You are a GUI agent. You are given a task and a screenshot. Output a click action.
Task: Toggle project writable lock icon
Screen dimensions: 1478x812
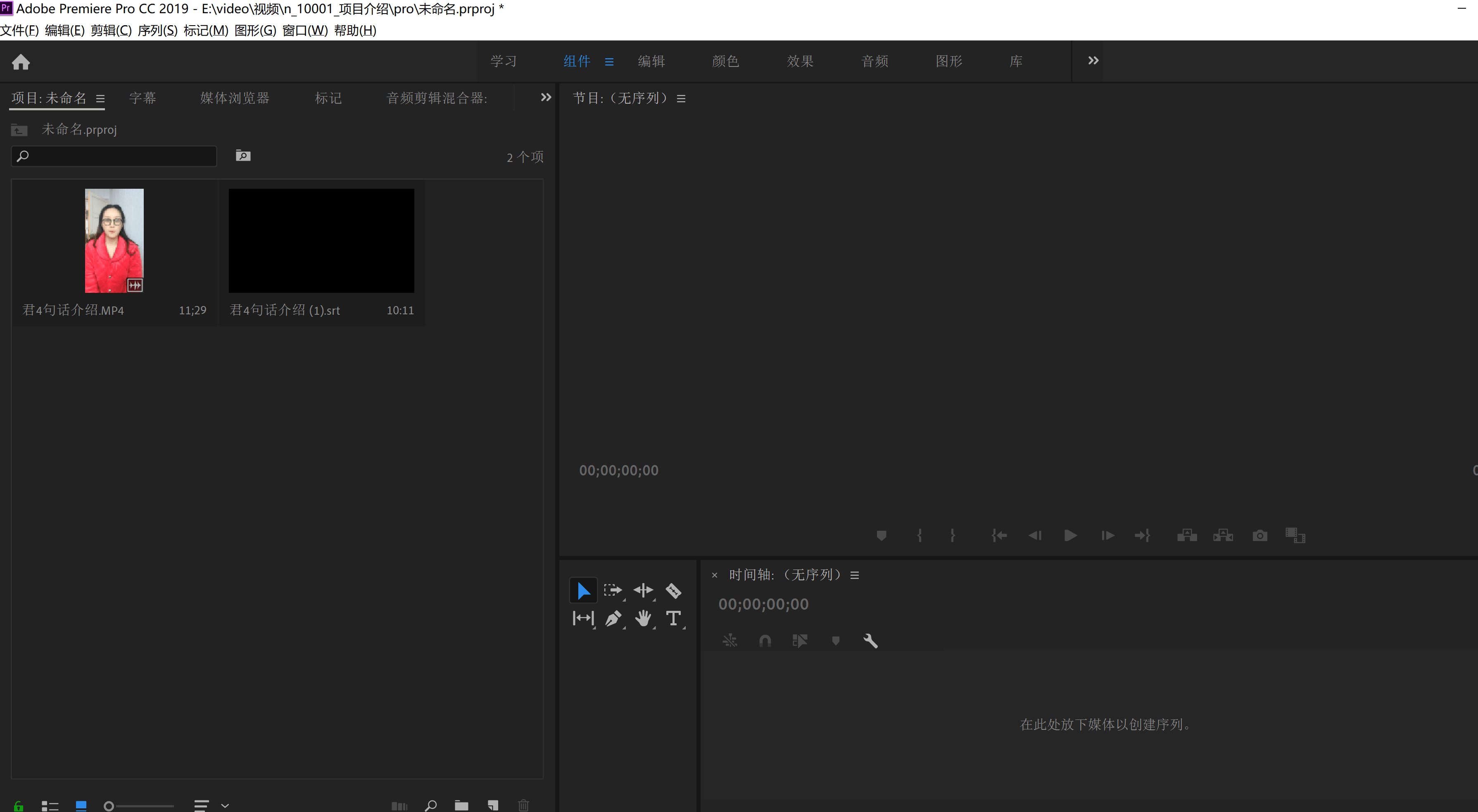[18, 806]
